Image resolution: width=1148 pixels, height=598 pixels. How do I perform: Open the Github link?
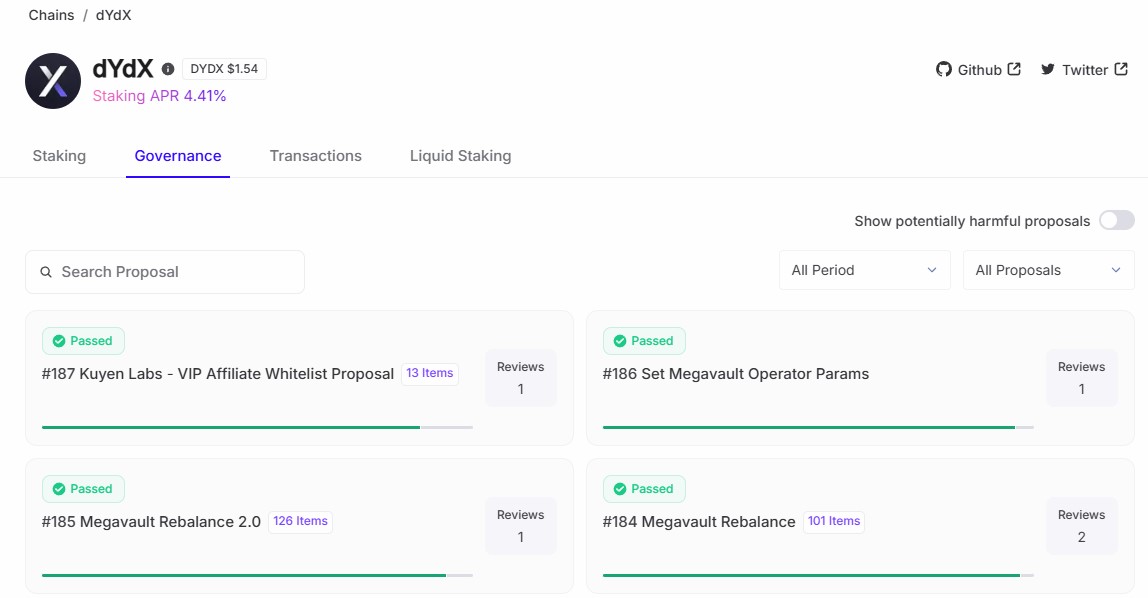point(978,70)
